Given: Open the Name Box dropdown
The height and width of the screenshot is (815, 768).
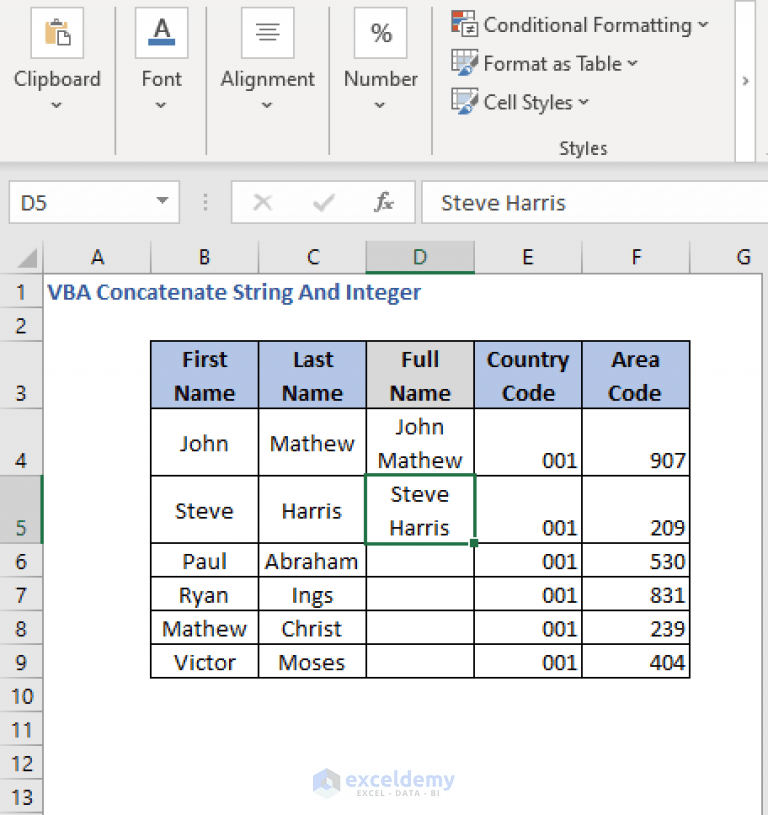Looking at the screenshot, I should tap(162, 202).
